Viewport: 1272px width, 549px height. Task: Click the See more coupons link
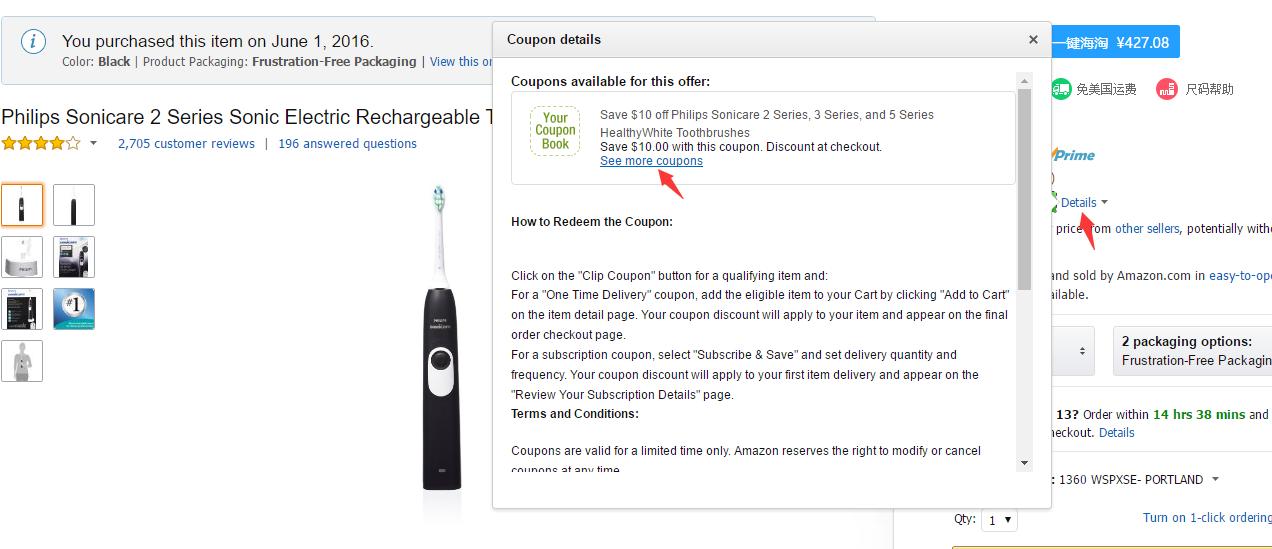pyautogui.click(x=651, y=161)
